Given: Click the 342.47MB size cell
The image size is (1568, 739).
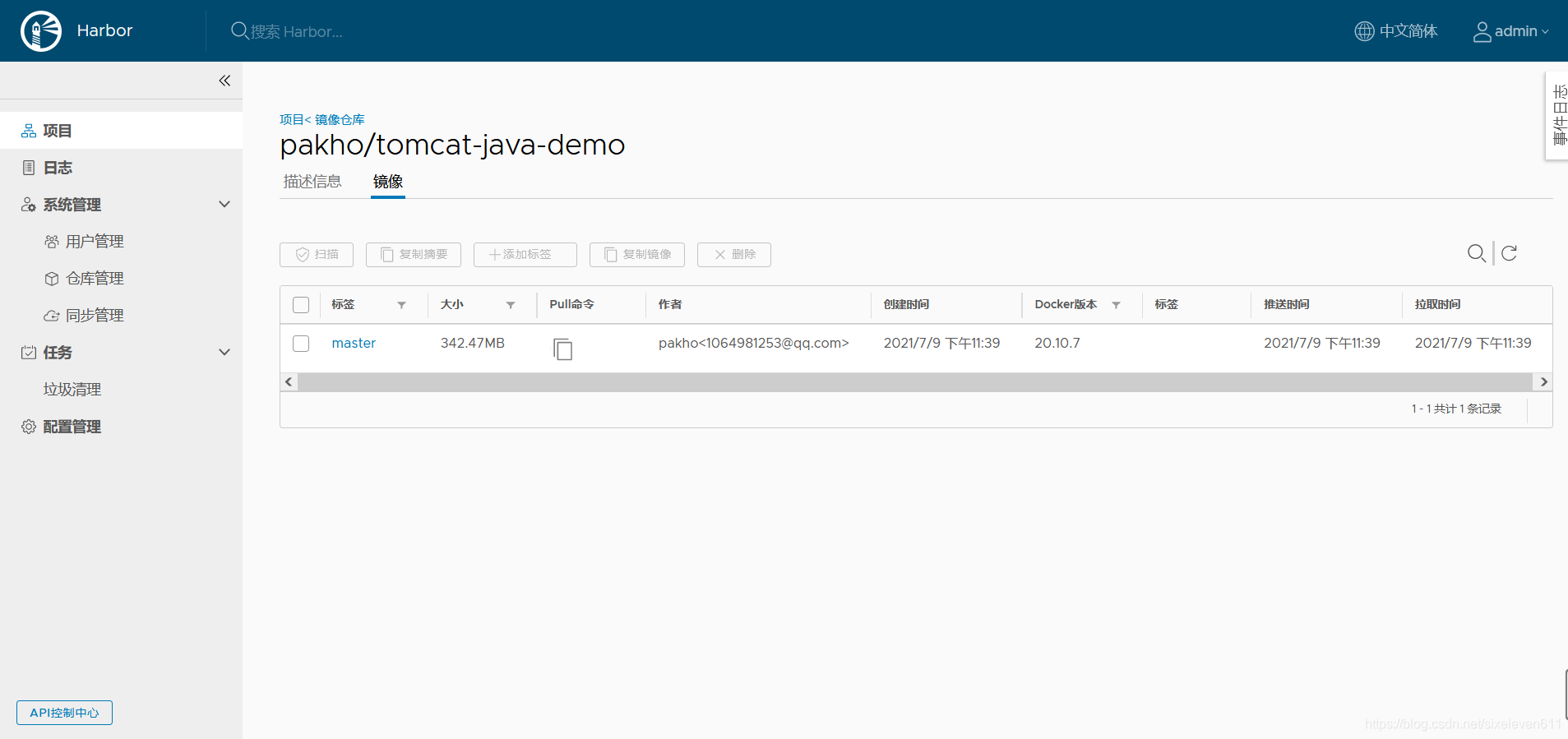Looking at the screenshot, I should (x=473, y=343).
